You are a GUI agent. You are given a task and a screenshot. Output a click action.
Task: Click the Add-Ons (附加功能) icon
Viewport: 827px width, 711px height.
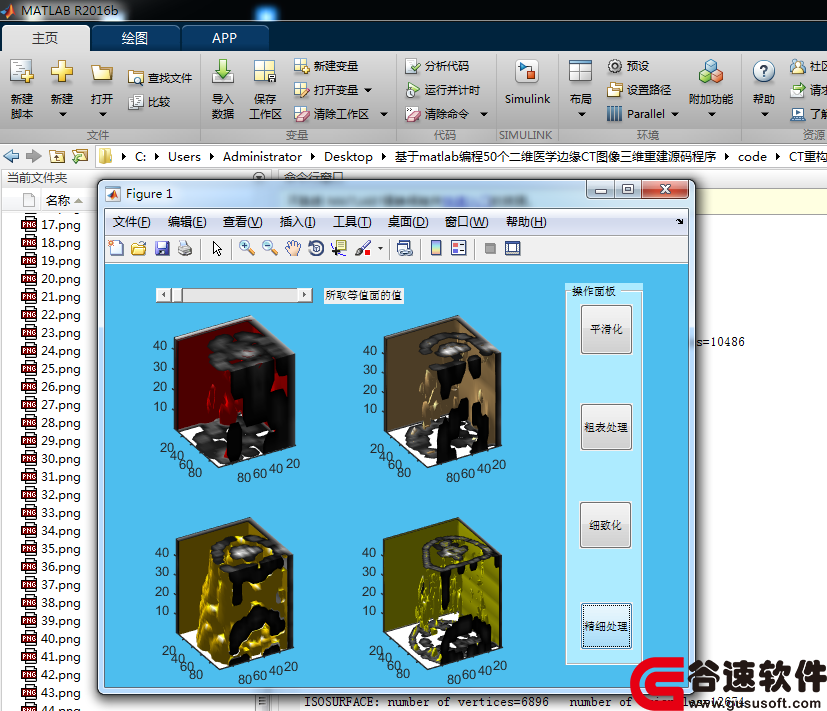click(x=710, y=72)
